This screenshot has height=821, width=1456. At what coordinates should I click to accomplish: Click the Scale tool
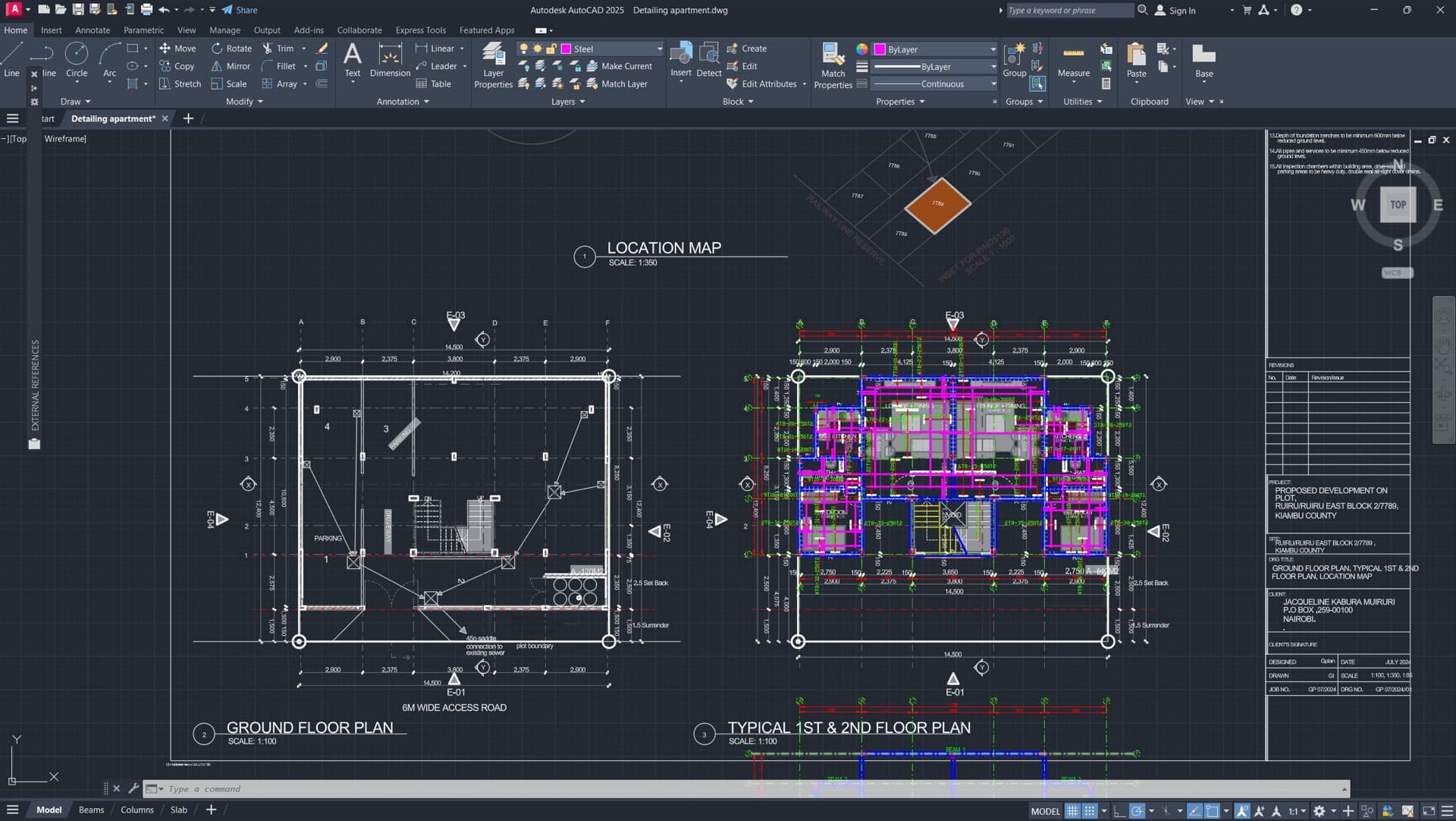229,83
